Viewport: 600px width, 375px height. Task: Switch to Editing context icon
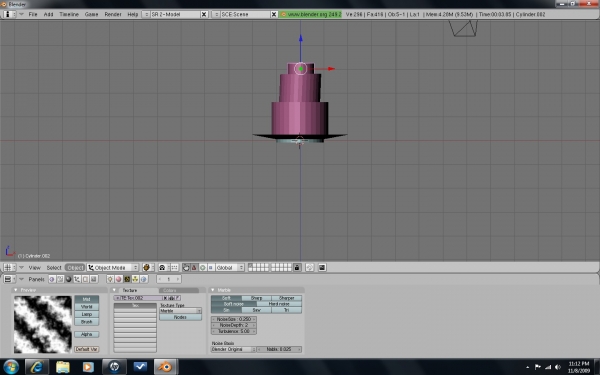tap(85, 279)
